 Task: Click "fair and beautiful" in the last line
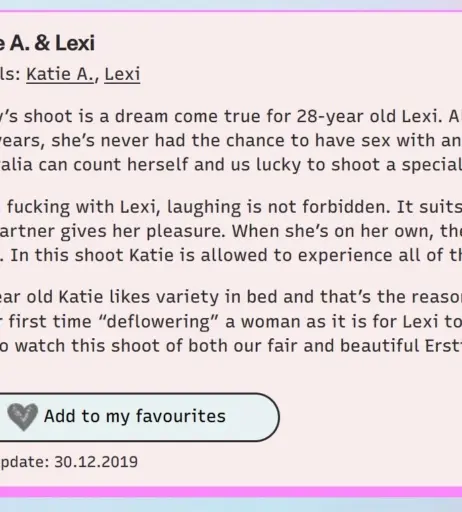click(268, 346)
